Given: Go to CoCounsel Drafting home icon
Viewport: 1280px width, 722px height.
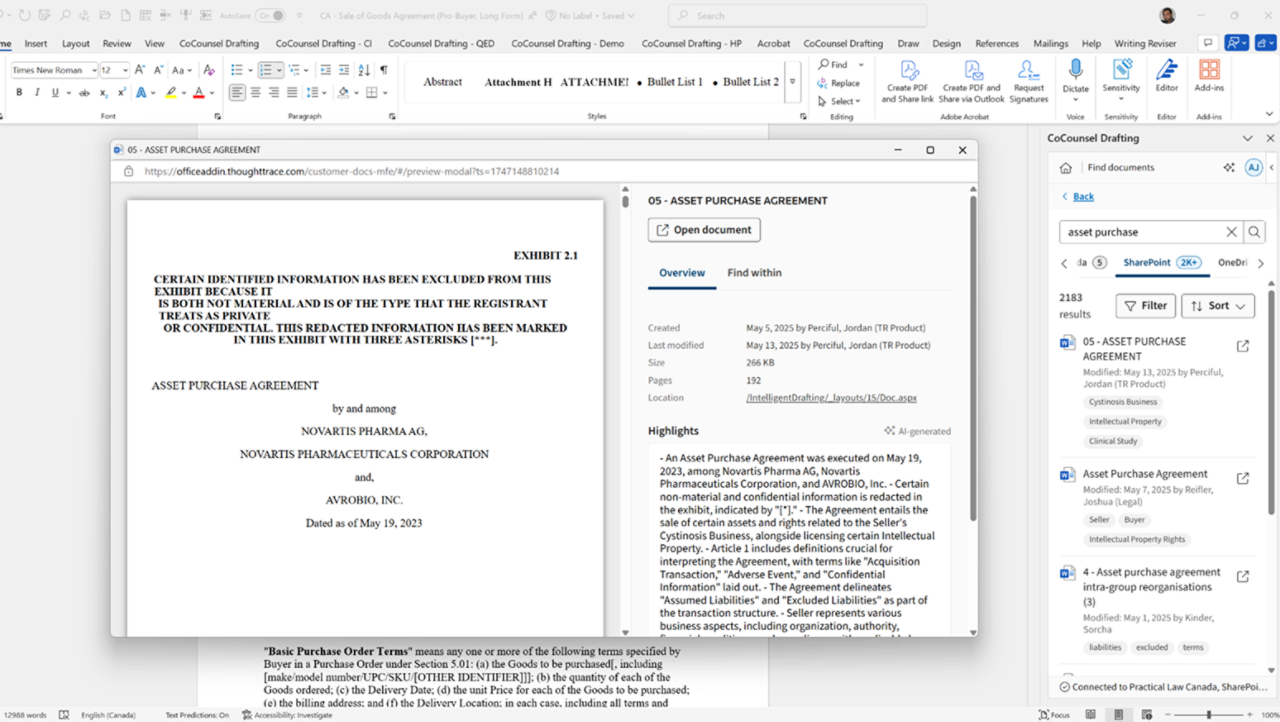Looking at the screenshot, I should pos(1066,168).
